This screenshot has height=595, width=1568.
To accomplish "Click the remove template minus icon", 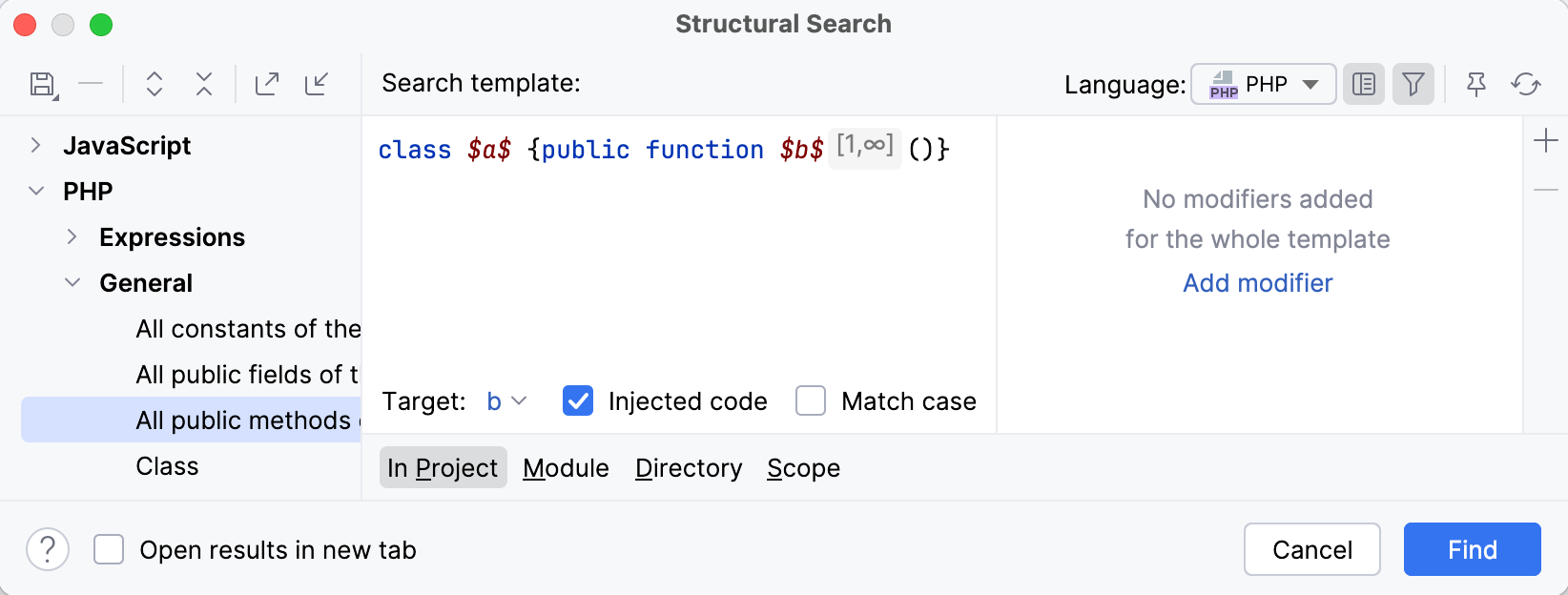I will coord(91,84).
